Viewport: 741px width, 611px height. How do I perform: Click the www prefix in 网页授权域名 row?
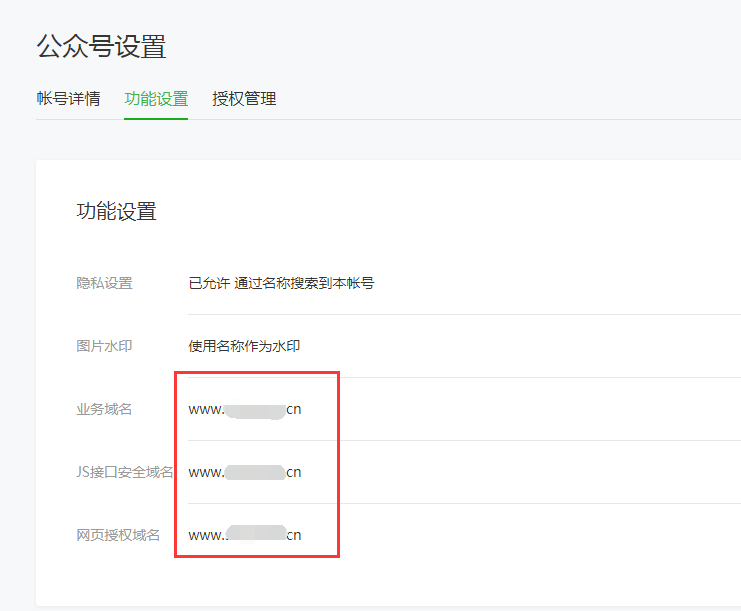pyautogui.click(x=205, y=535)
